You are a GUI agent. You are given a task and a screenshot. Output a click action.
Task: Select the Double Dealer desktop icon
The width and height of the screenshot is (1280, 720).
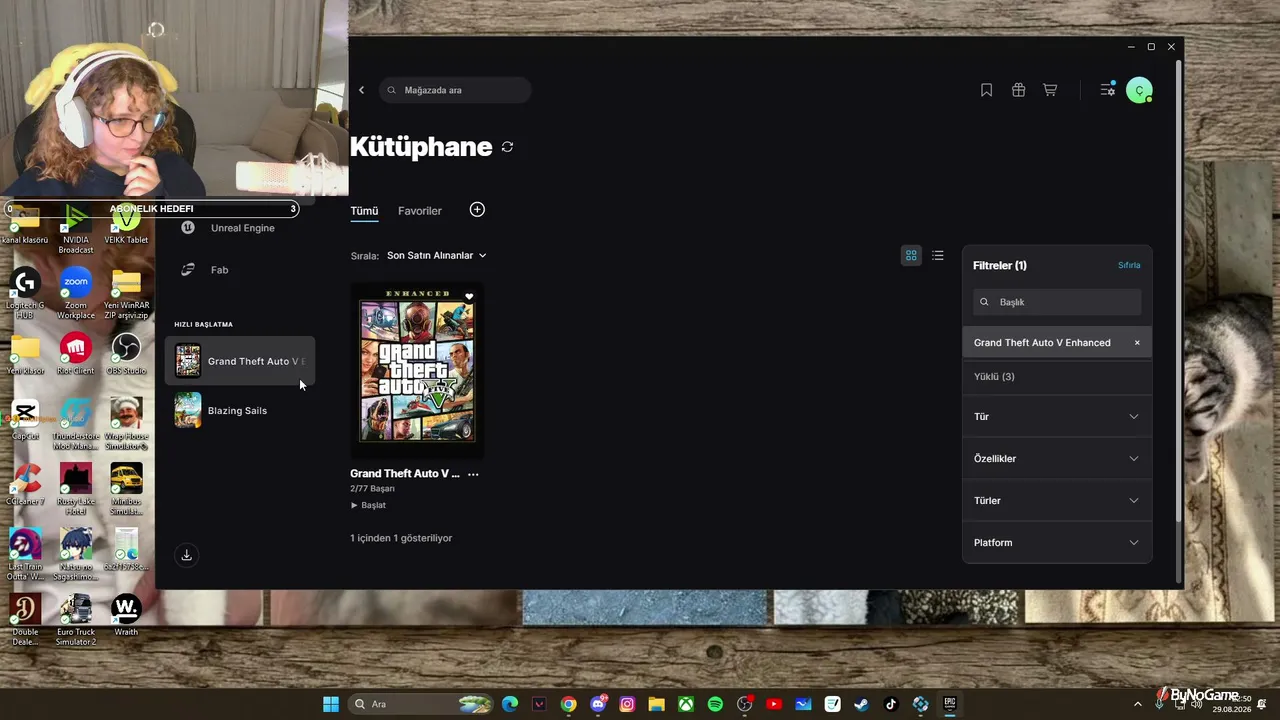(x=25, y=620)
